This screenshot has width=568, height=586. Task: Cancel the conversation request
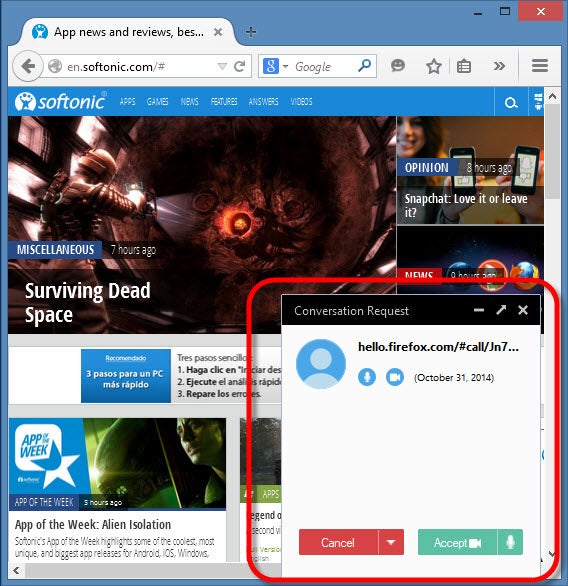[338, 542]
